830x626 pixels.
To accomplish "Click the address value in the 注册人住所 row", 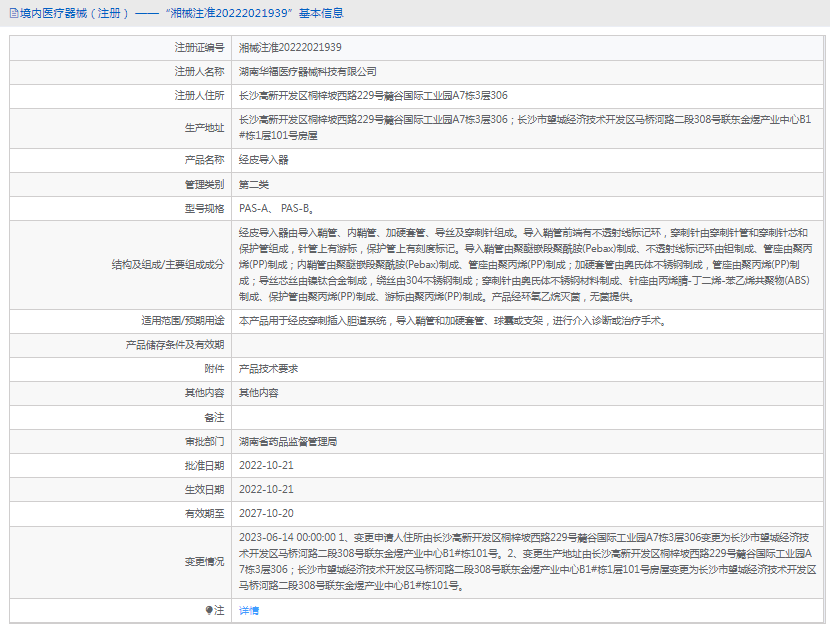I will tap(373, 95).
